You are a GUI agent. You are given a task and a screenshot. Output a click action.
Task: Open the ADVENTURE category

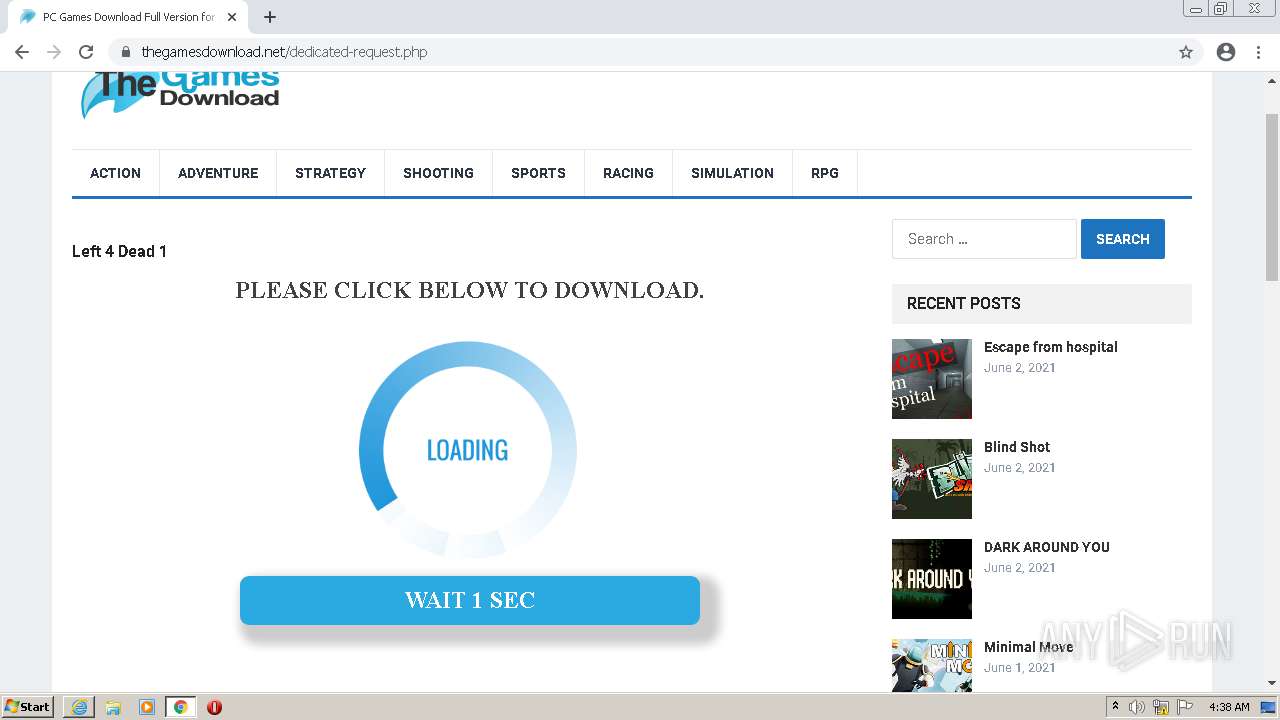point(218,173)
